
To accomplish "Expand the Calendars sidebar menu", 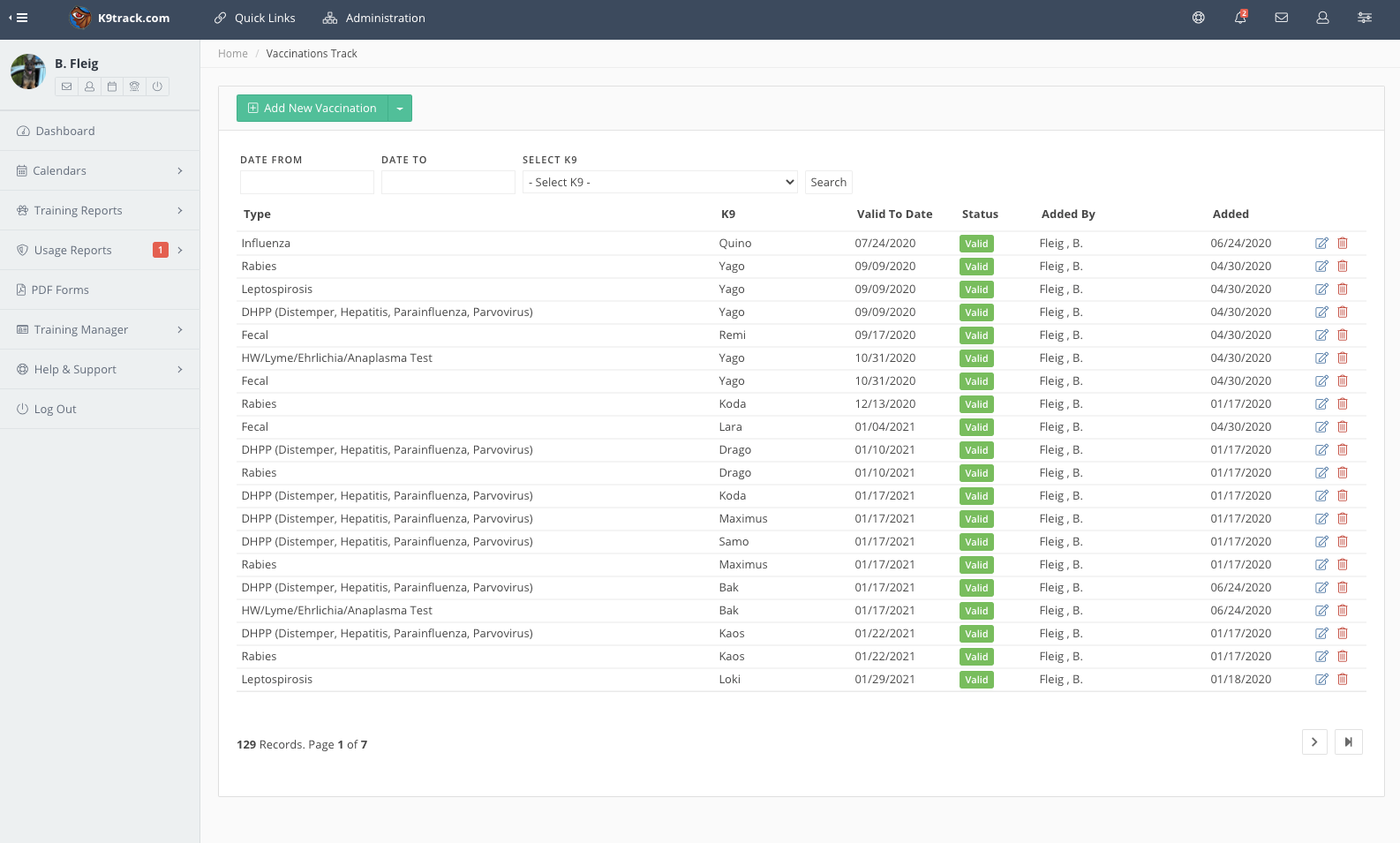I will point(100,170).
